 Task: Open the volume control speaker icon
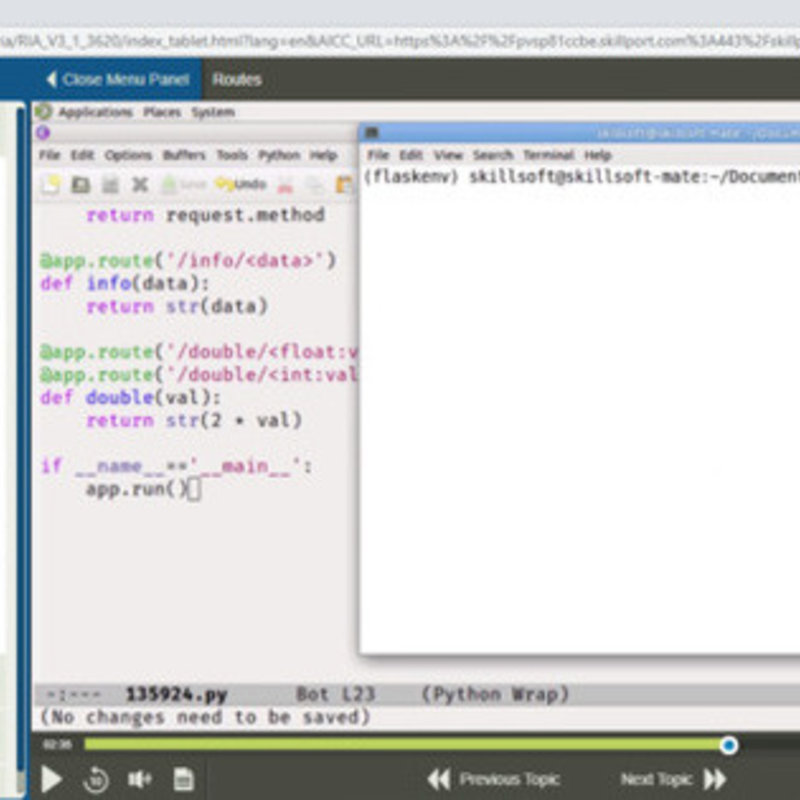pyautogui.click(x=139, y=779)
